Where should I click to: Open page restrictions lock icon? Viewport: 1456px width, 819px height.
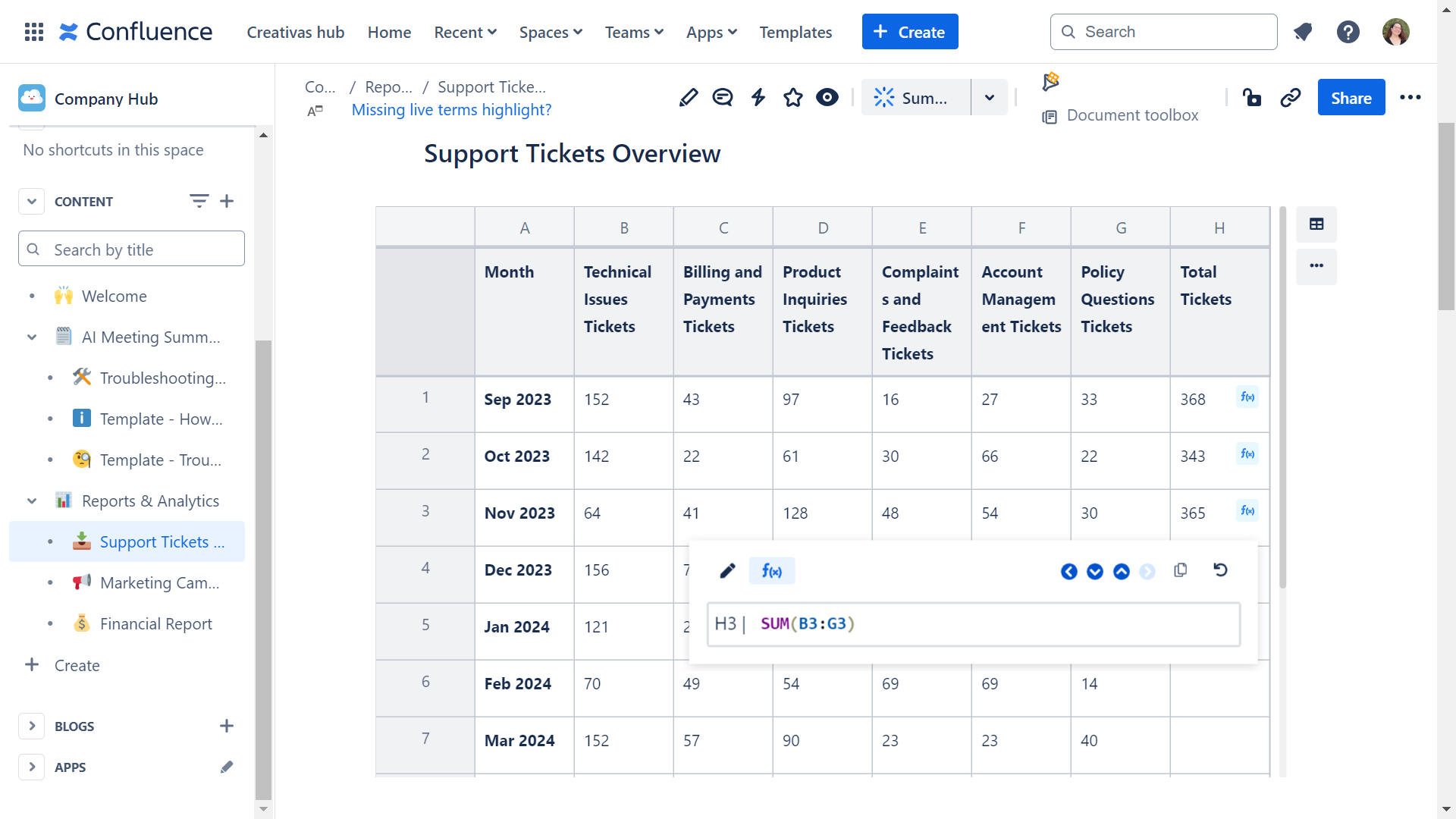pos(1252,98)
